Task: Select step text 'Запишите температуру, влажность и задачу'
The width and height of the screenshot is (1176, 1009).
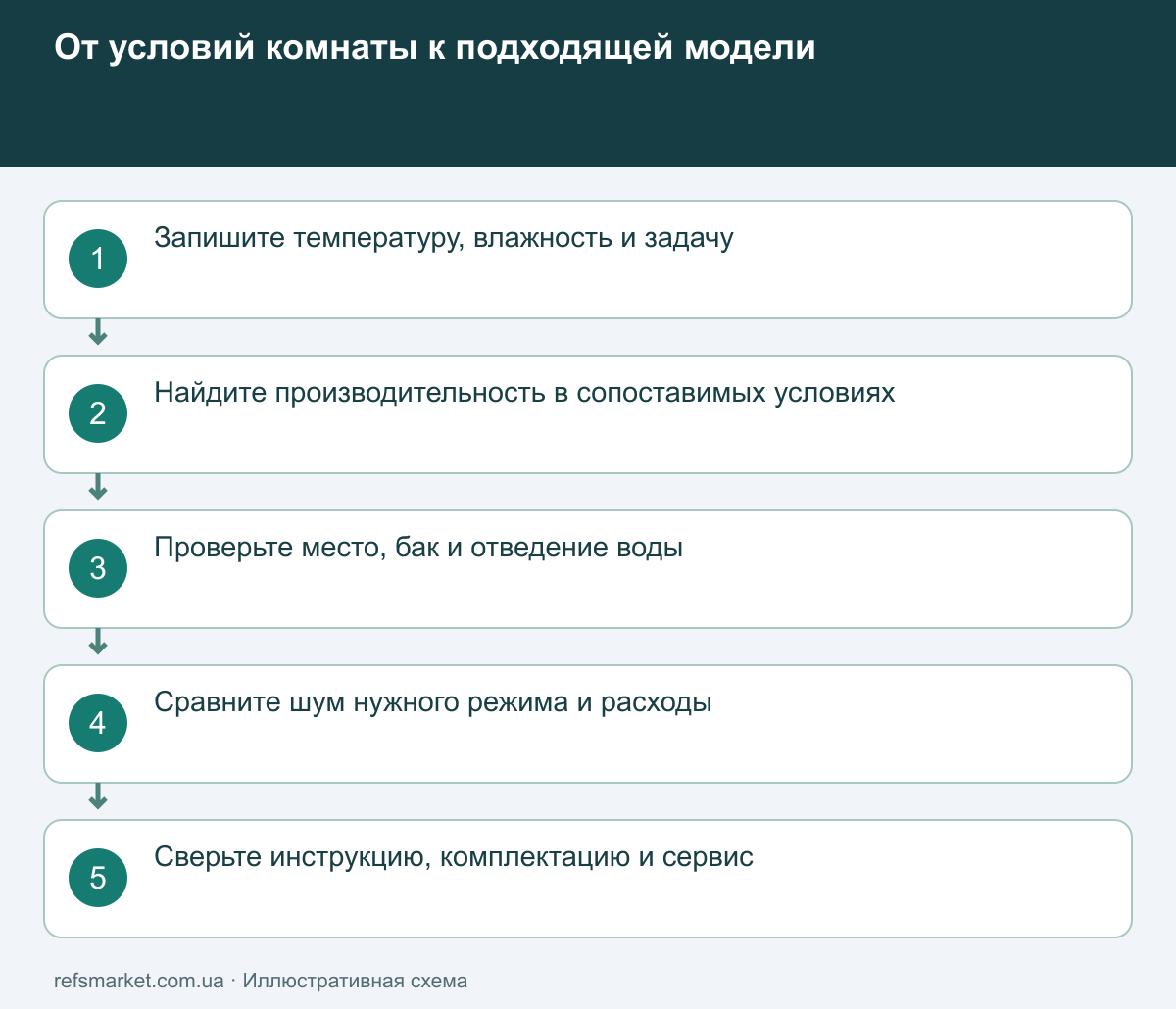Action: tap(444, 238)
